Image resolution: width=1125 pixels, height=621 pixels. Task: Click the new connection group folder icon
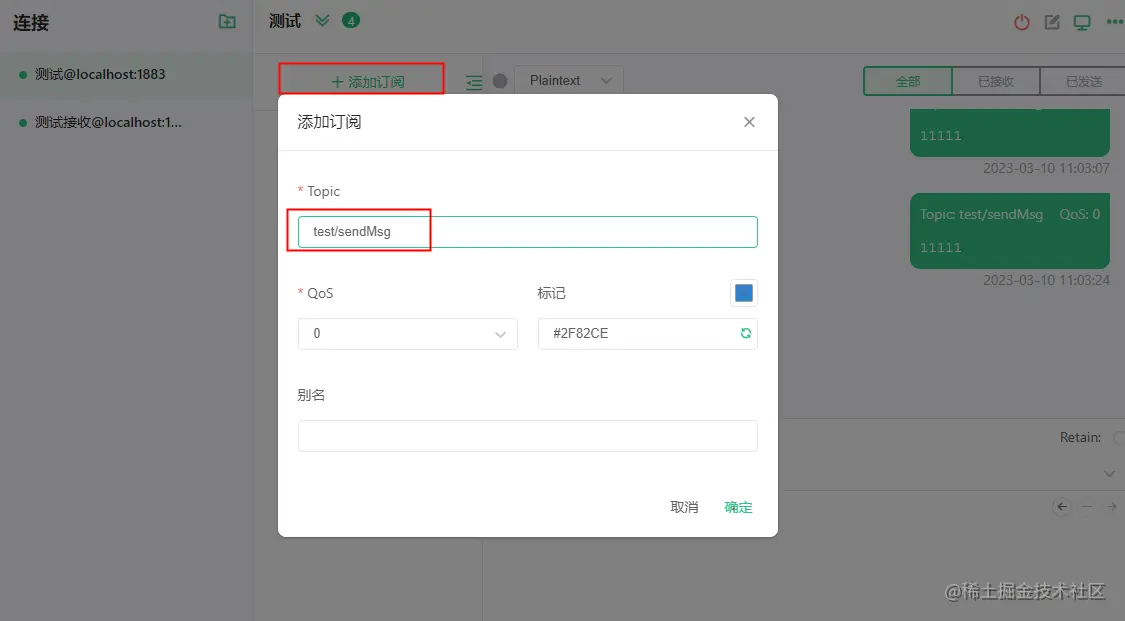[x=227, y=22]
